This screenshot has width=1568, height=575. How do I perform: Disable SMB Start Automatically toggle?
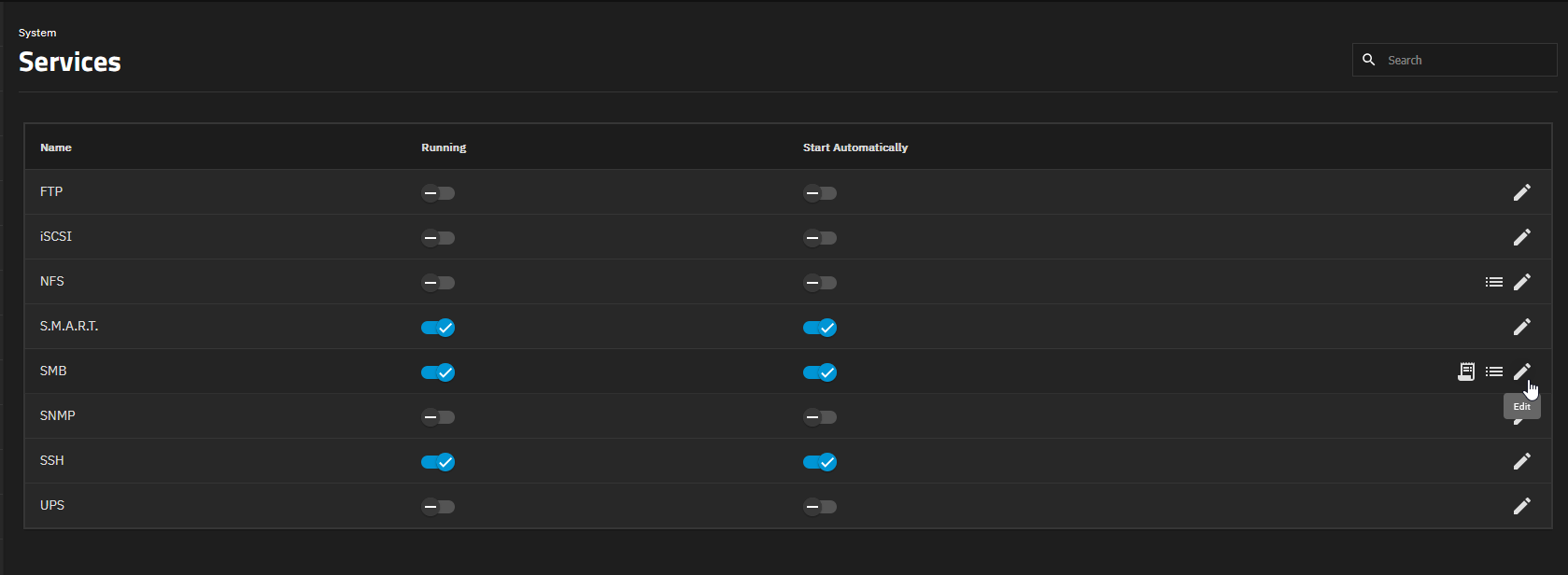point(819,372)
